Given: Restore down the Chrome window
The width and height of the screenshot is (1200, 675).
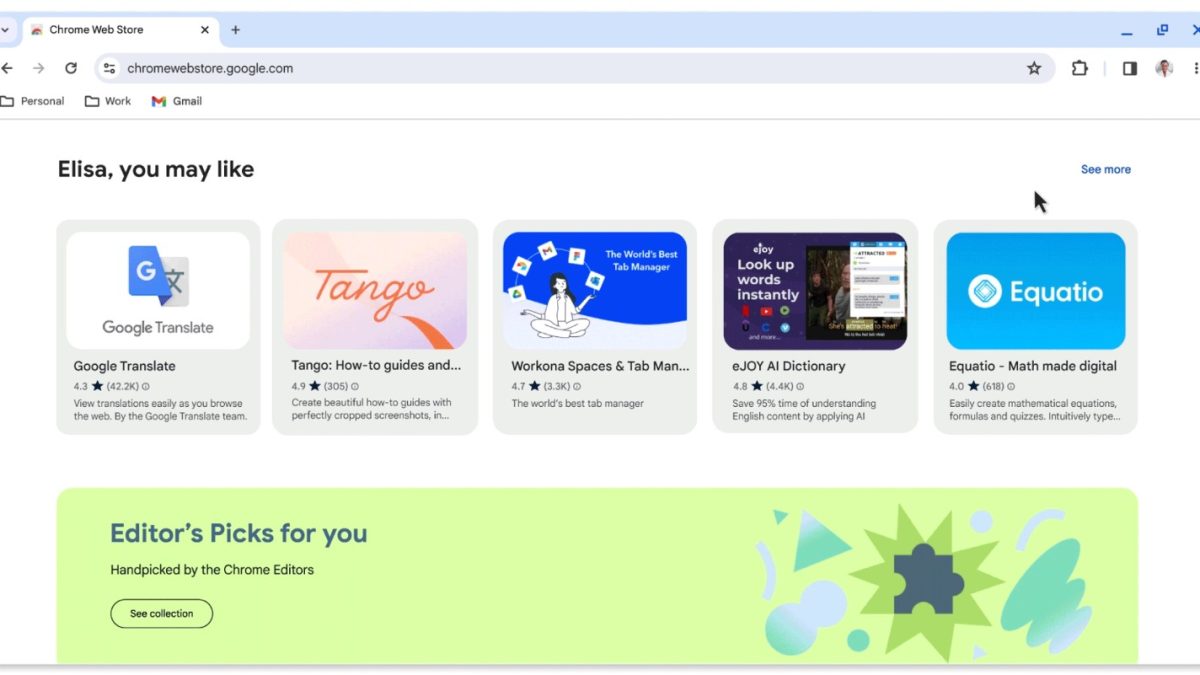Looking at the screenshot, I should click(1162, 31).
